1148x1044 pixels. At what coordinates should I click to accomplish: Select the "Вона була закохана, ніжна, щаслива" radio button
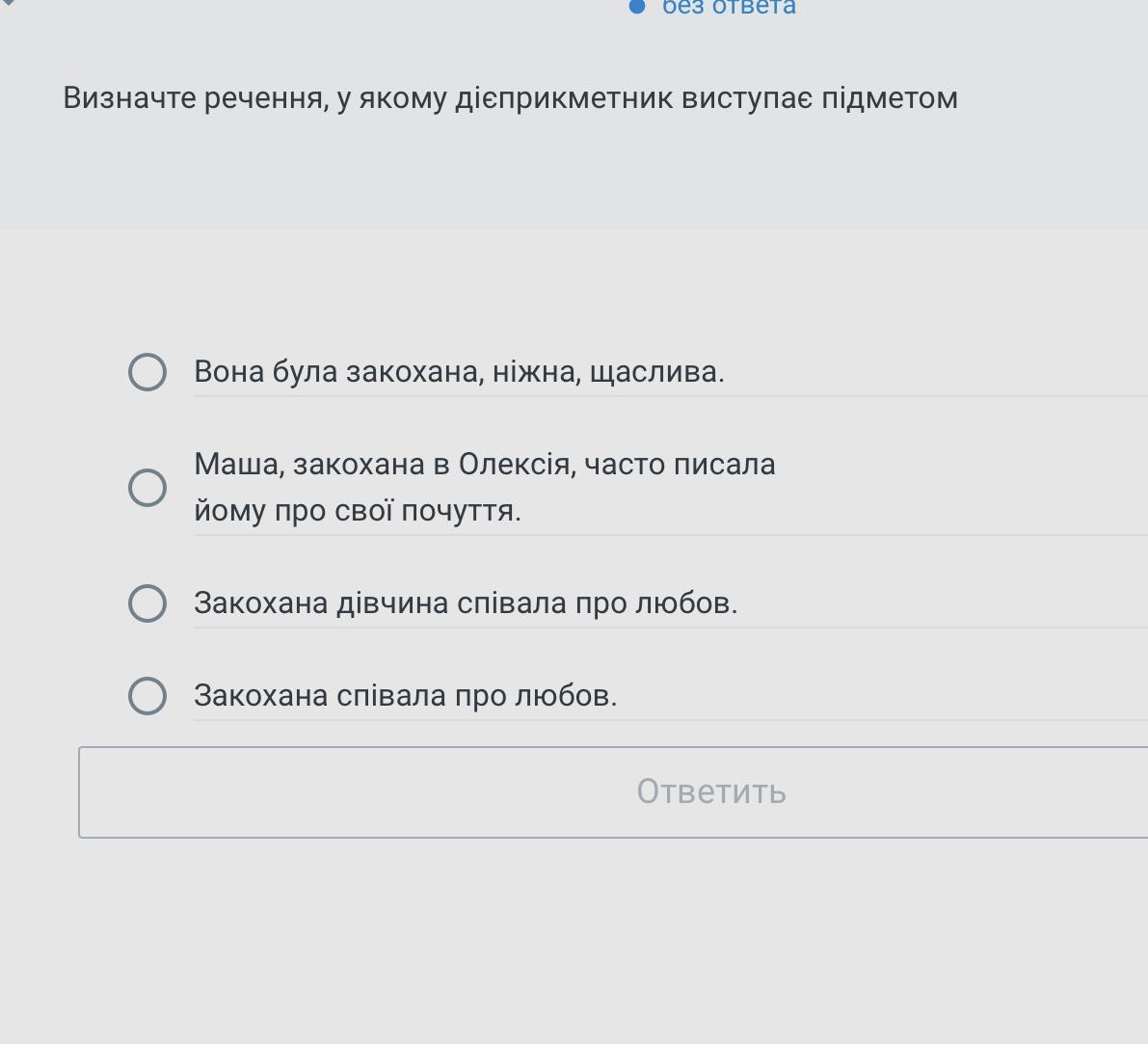(147, 372)
